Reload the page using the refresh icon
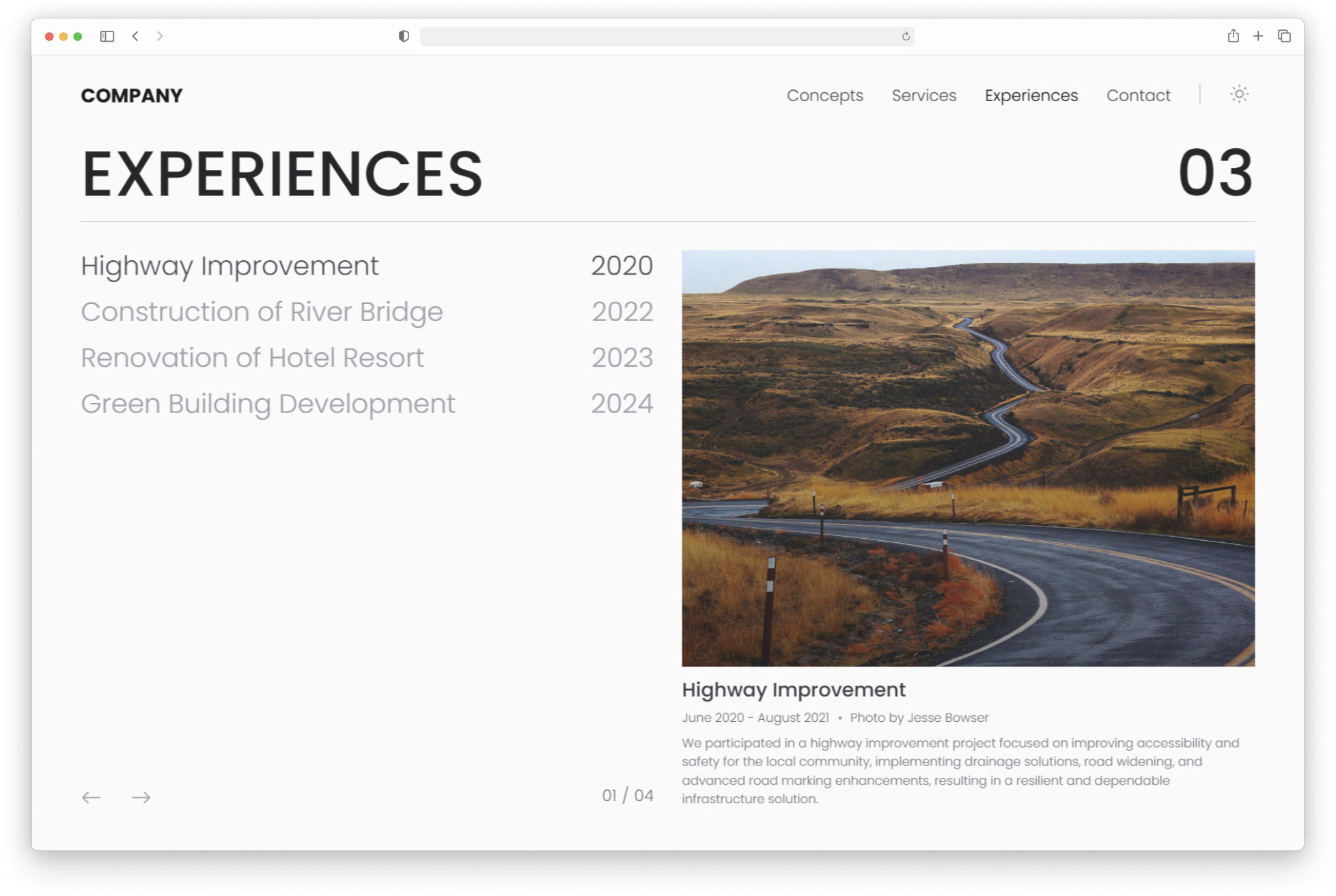 point(904,38)
